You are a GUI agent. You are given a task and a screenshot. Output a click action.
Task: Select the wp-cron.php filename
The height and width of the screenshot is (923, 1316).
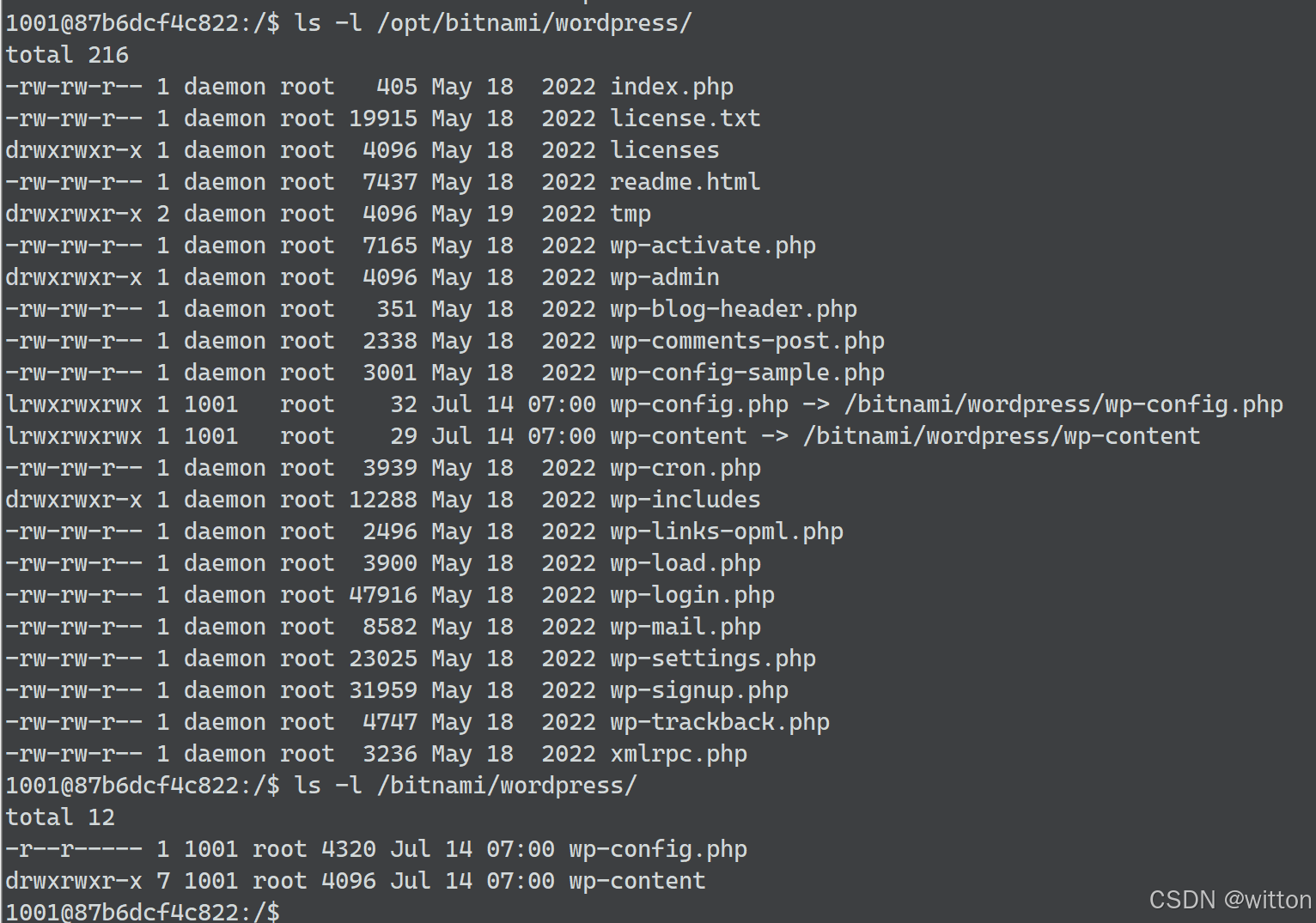[x=685, y=468]
